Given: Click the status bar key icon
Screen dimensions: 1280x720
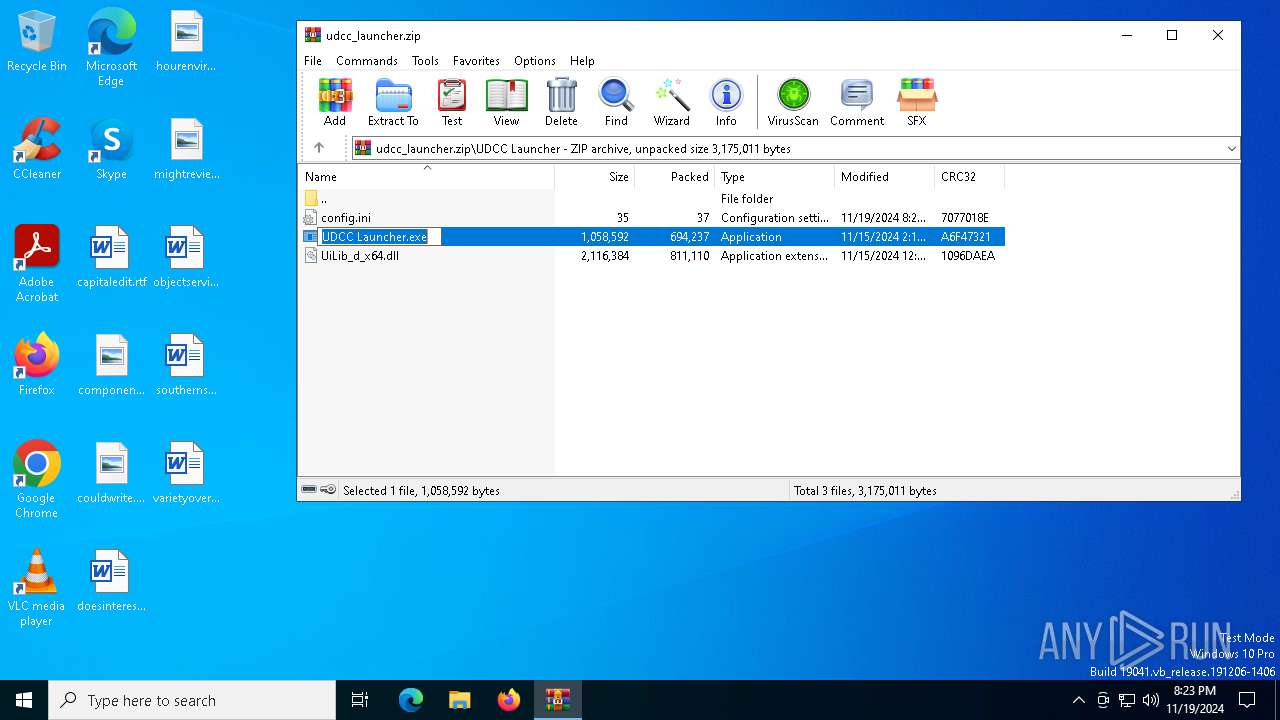Looking at the screenshot, I should (328, 490).
